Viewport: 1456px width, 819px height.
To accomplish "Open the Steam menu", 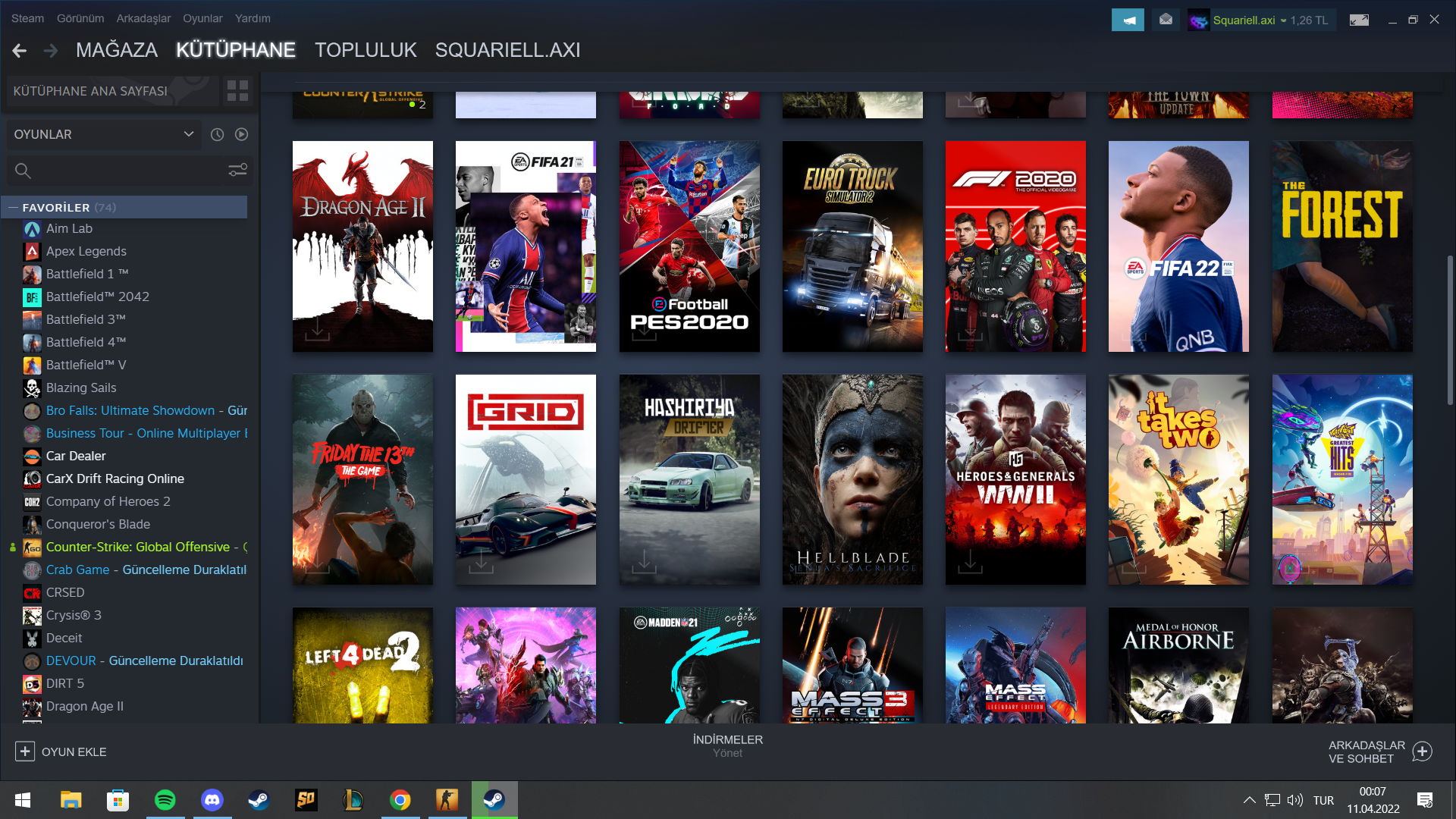I will (27, 18).
